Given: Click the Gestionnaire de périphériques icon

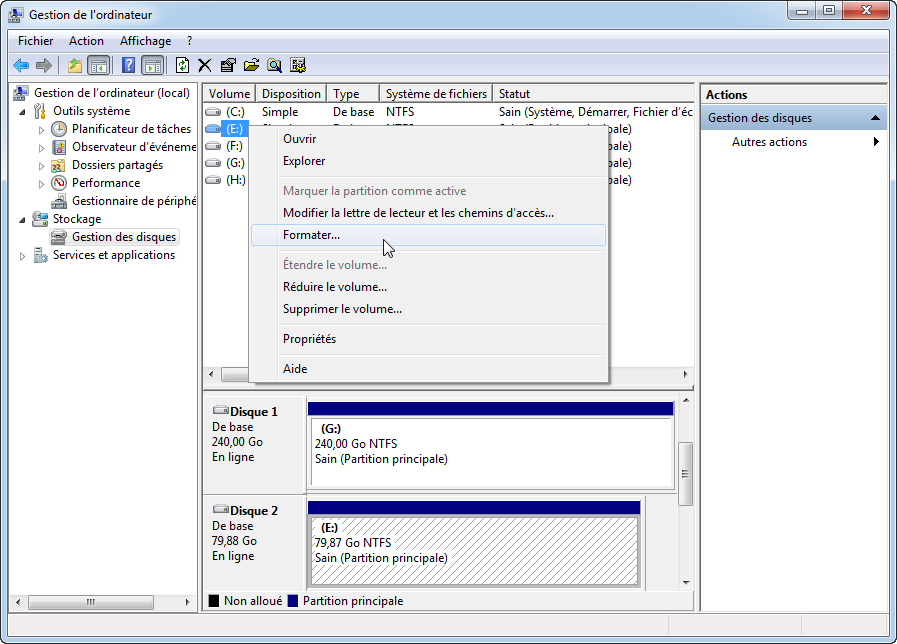Looking at the screenshot, I should [x=59, y=201].
